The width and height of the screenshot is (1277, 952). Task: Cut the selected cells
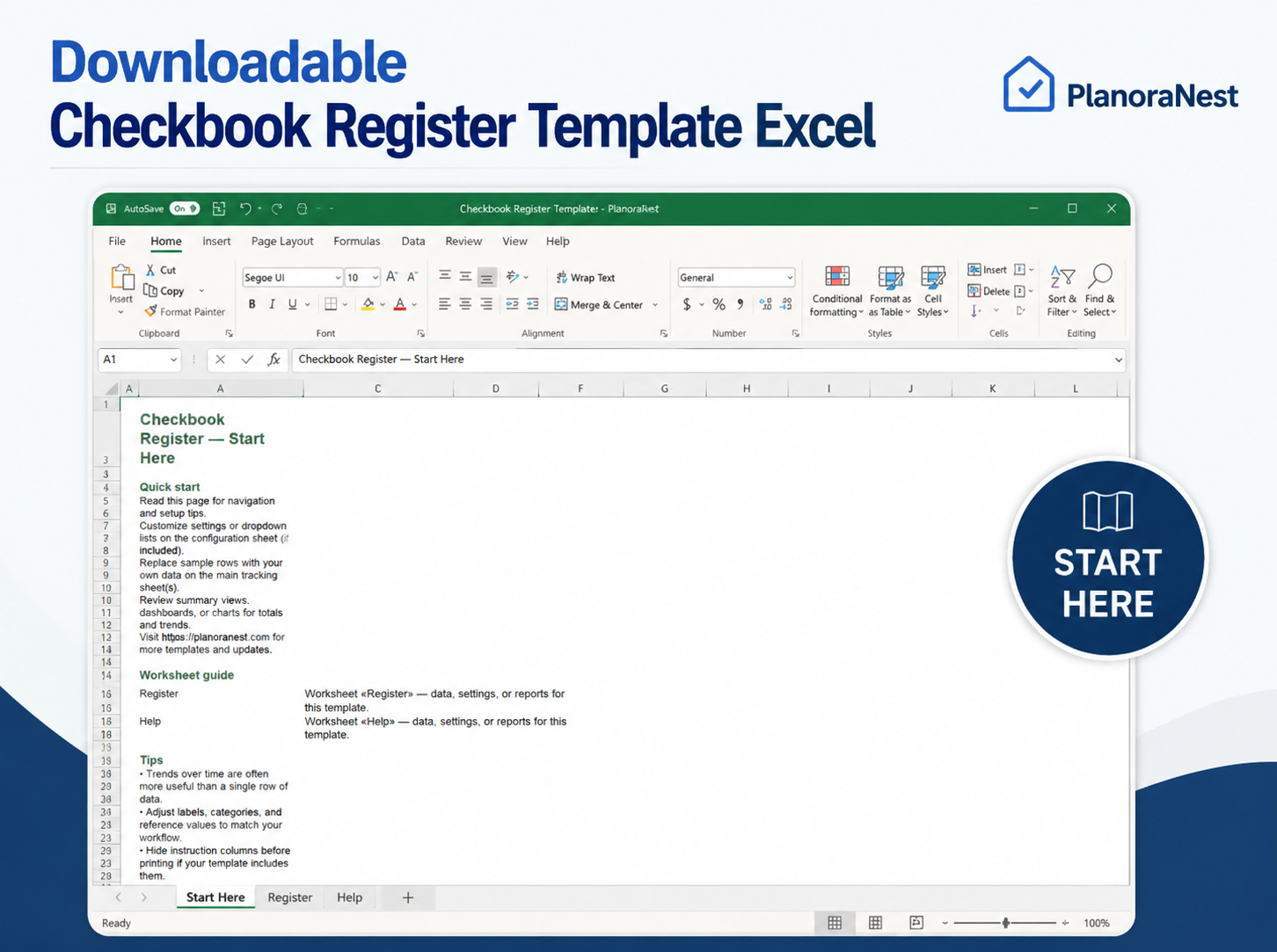click(161, 270)
